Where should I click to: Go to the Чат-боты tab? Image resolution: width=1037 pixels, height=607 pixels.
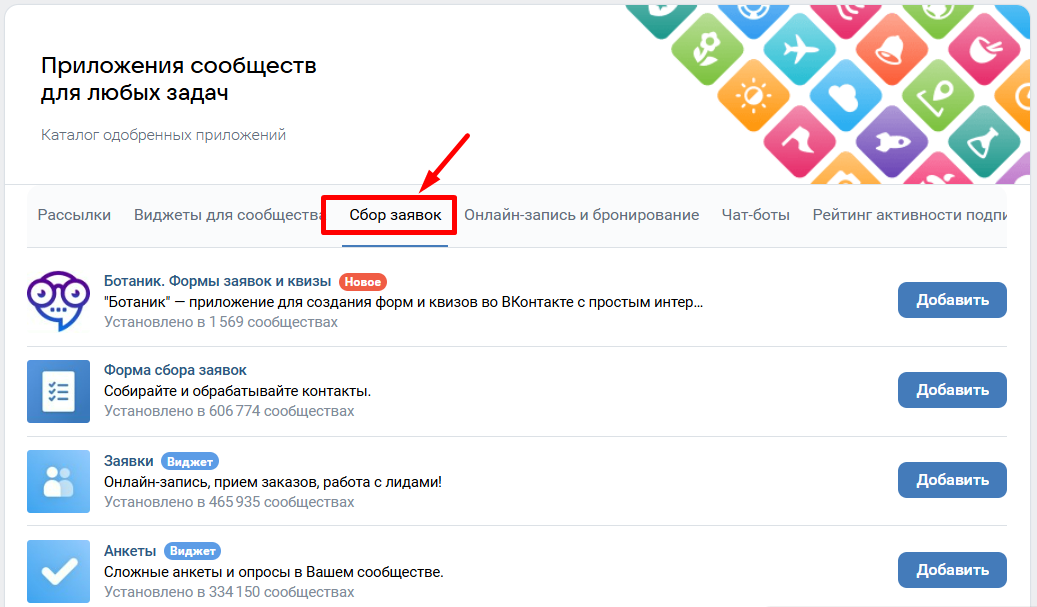click(755, 215)
